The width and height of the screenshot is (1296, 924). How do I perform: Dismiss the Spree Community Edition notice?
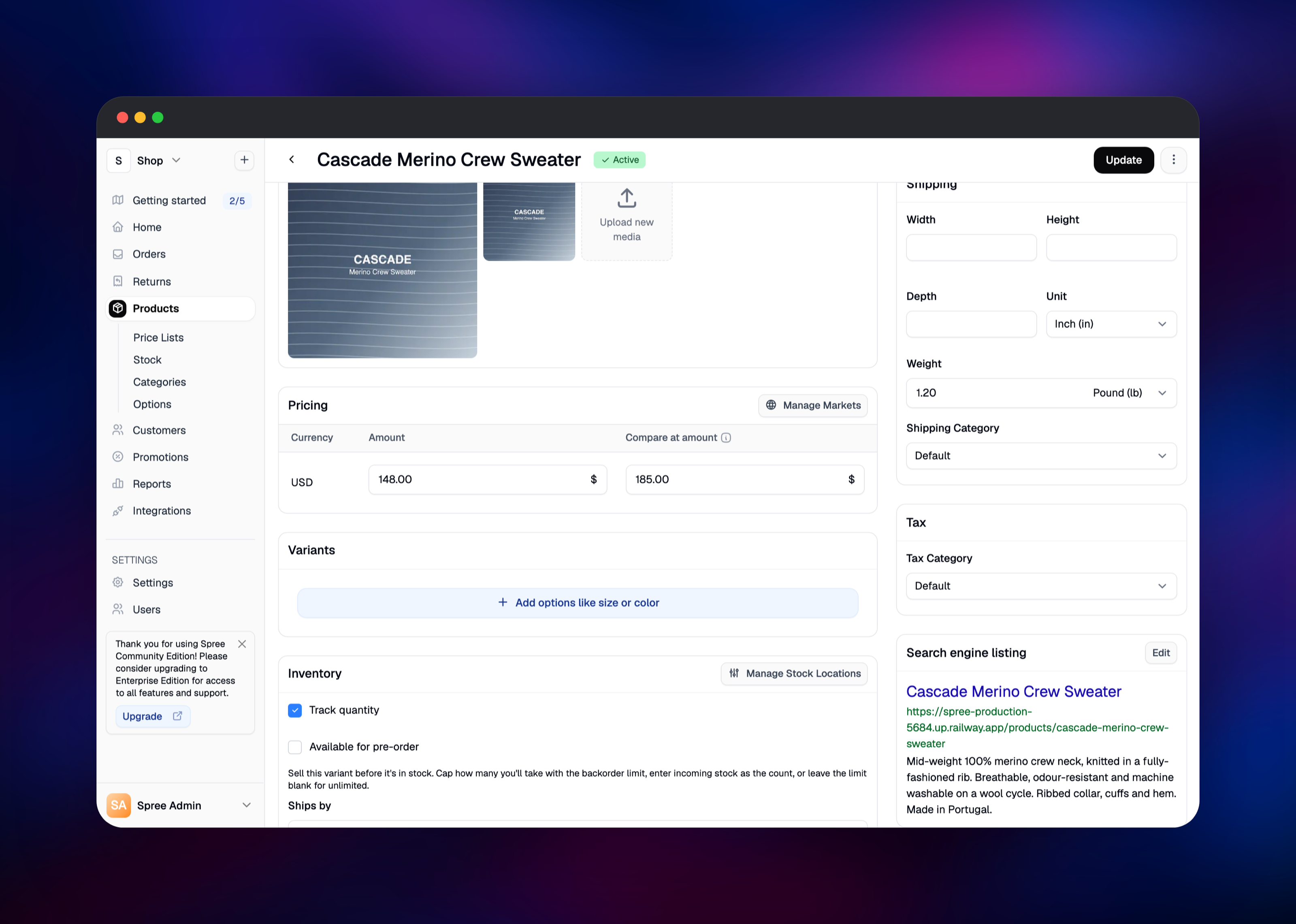(x=242, y=644)
